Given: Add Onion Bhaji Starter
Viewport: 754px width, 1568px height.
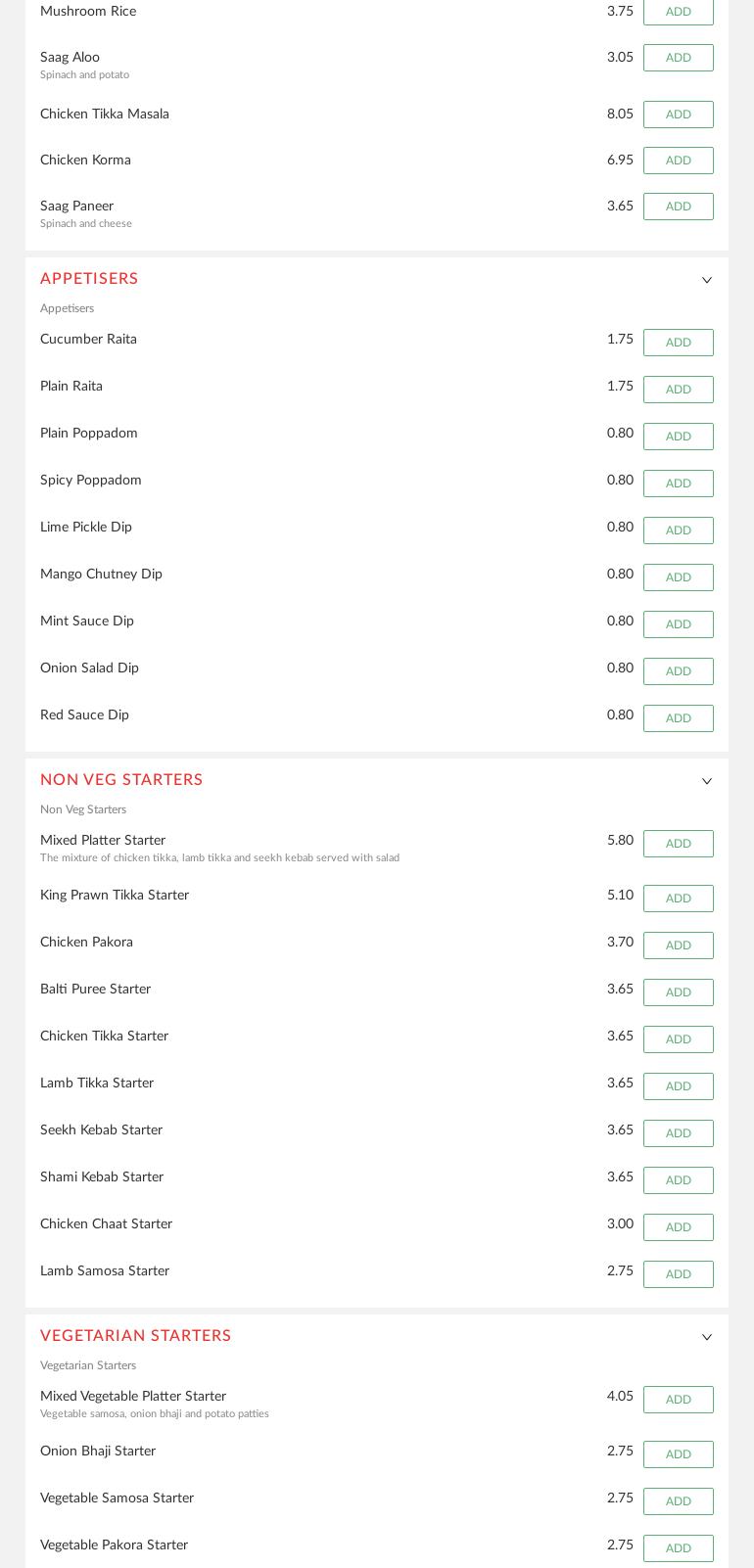Looking at the screenshot, I should pos(679,1454).
